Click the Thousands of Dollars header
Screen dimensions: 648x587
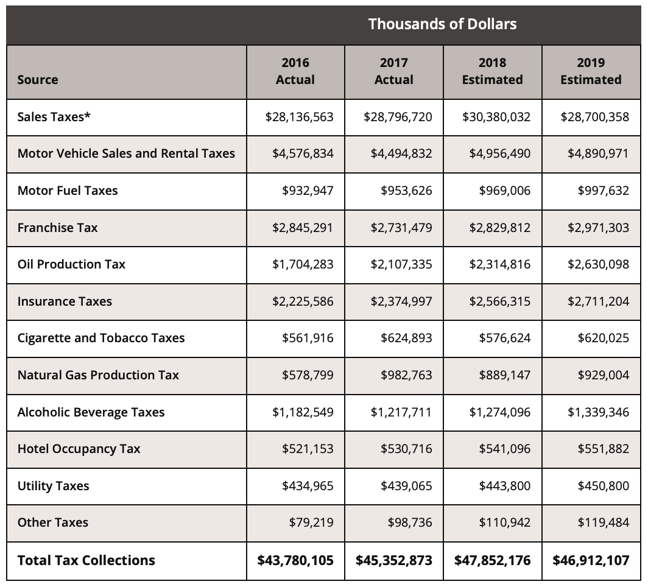442,24
